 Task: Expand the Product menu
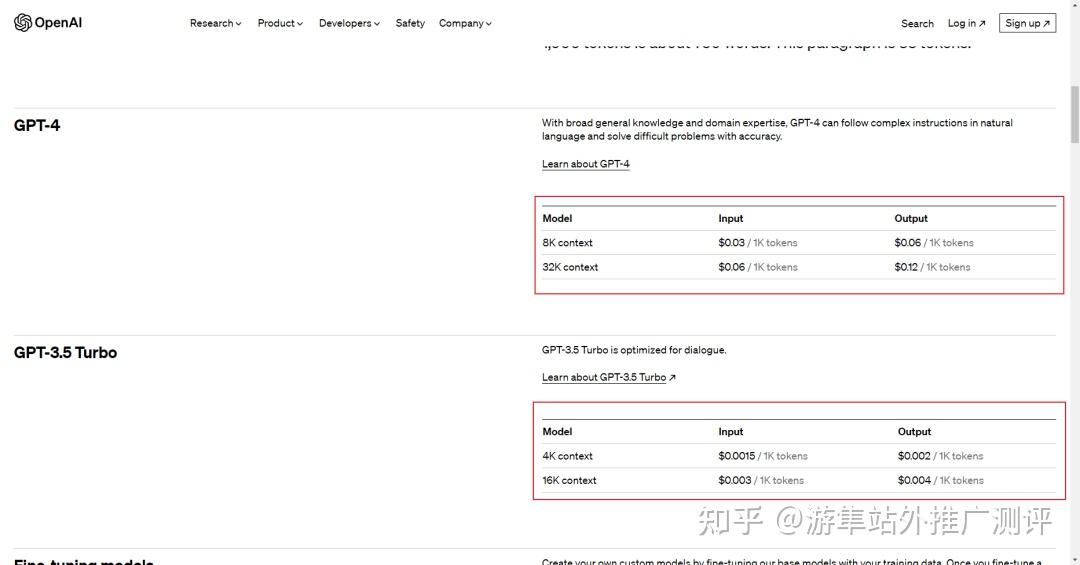click(x=280, y=23)
